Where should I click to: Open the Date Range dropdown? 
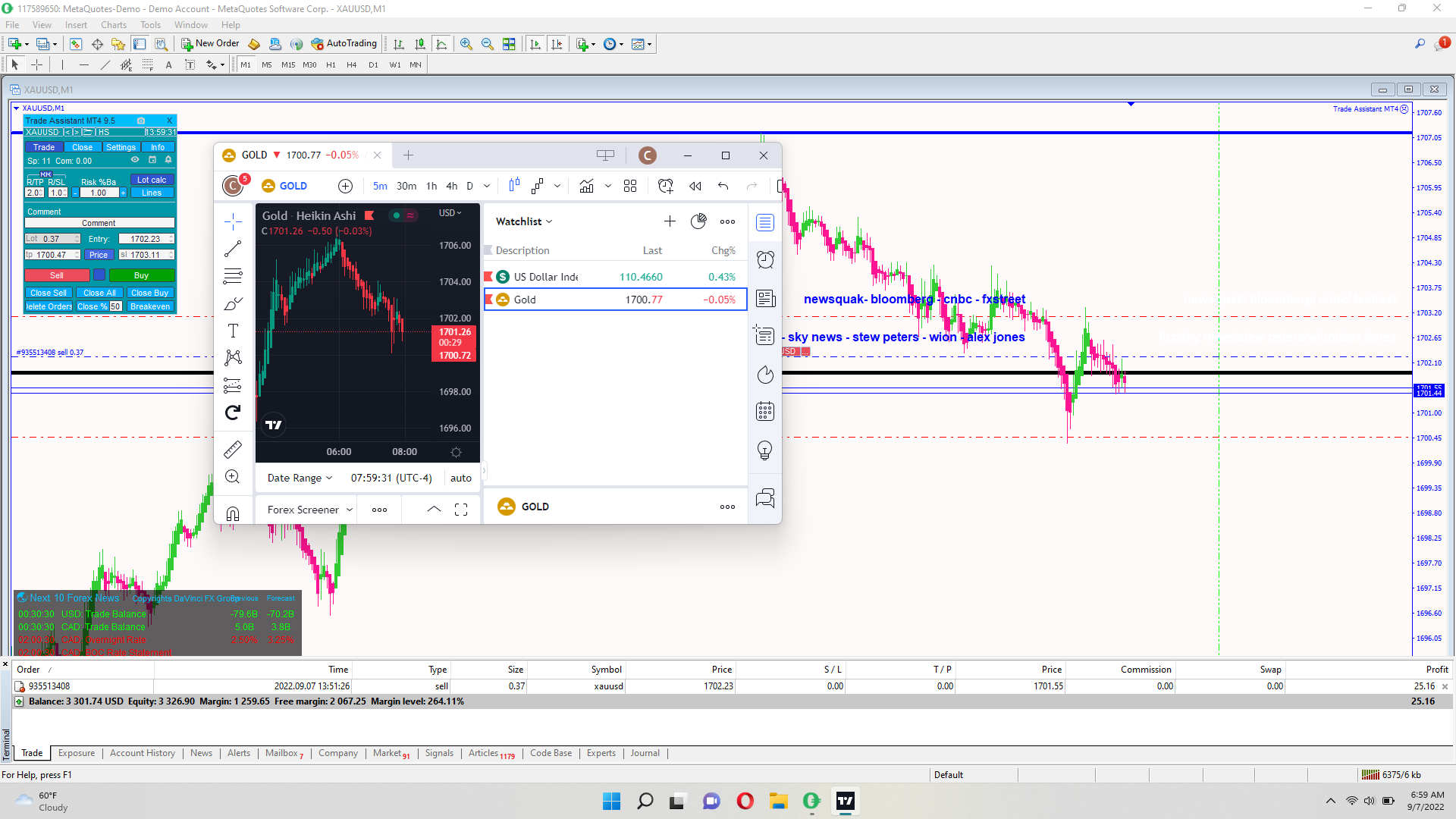pyautogui.click(x=300, y=478)
